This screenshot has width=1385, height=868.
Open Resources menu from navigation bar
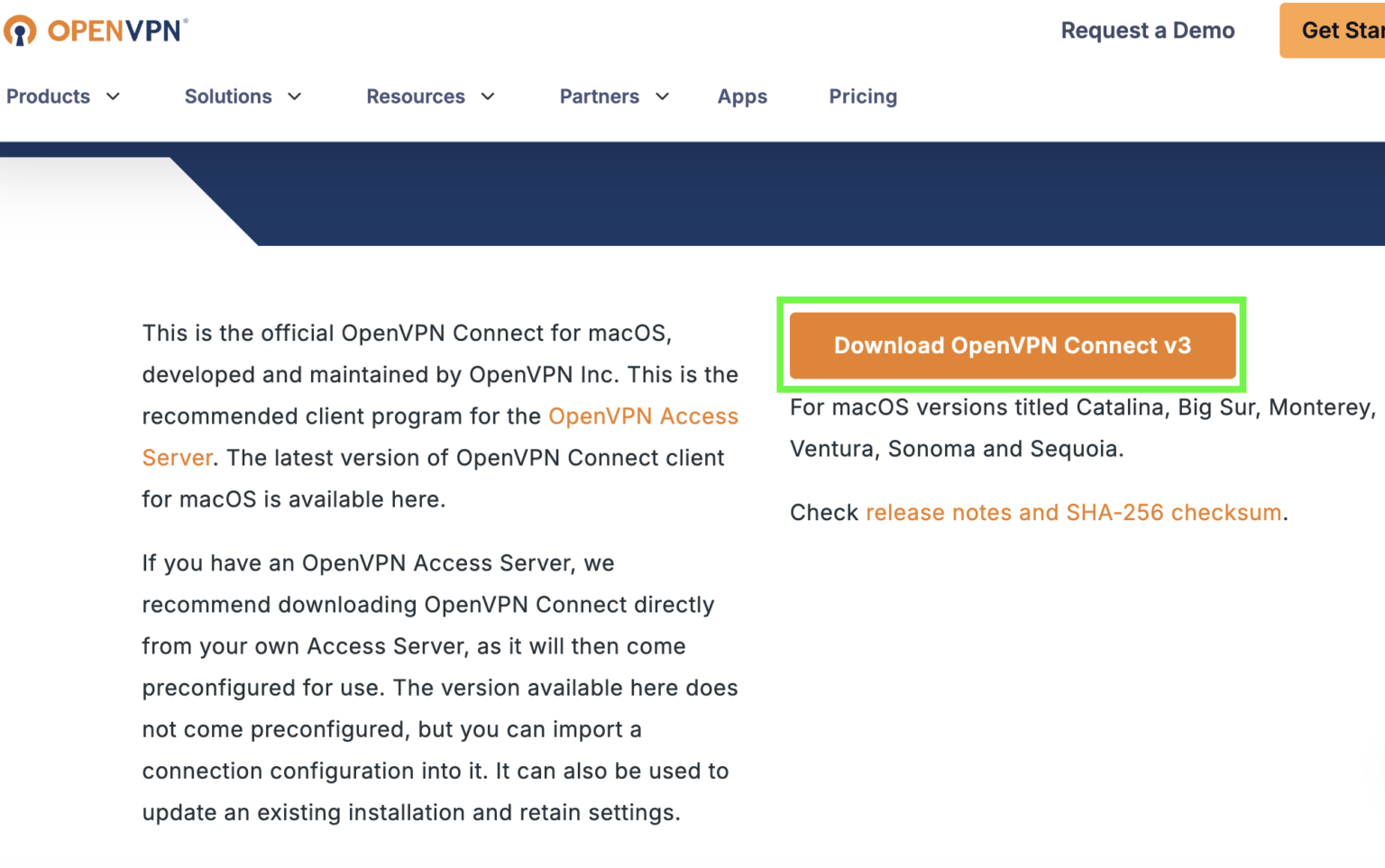416,96
